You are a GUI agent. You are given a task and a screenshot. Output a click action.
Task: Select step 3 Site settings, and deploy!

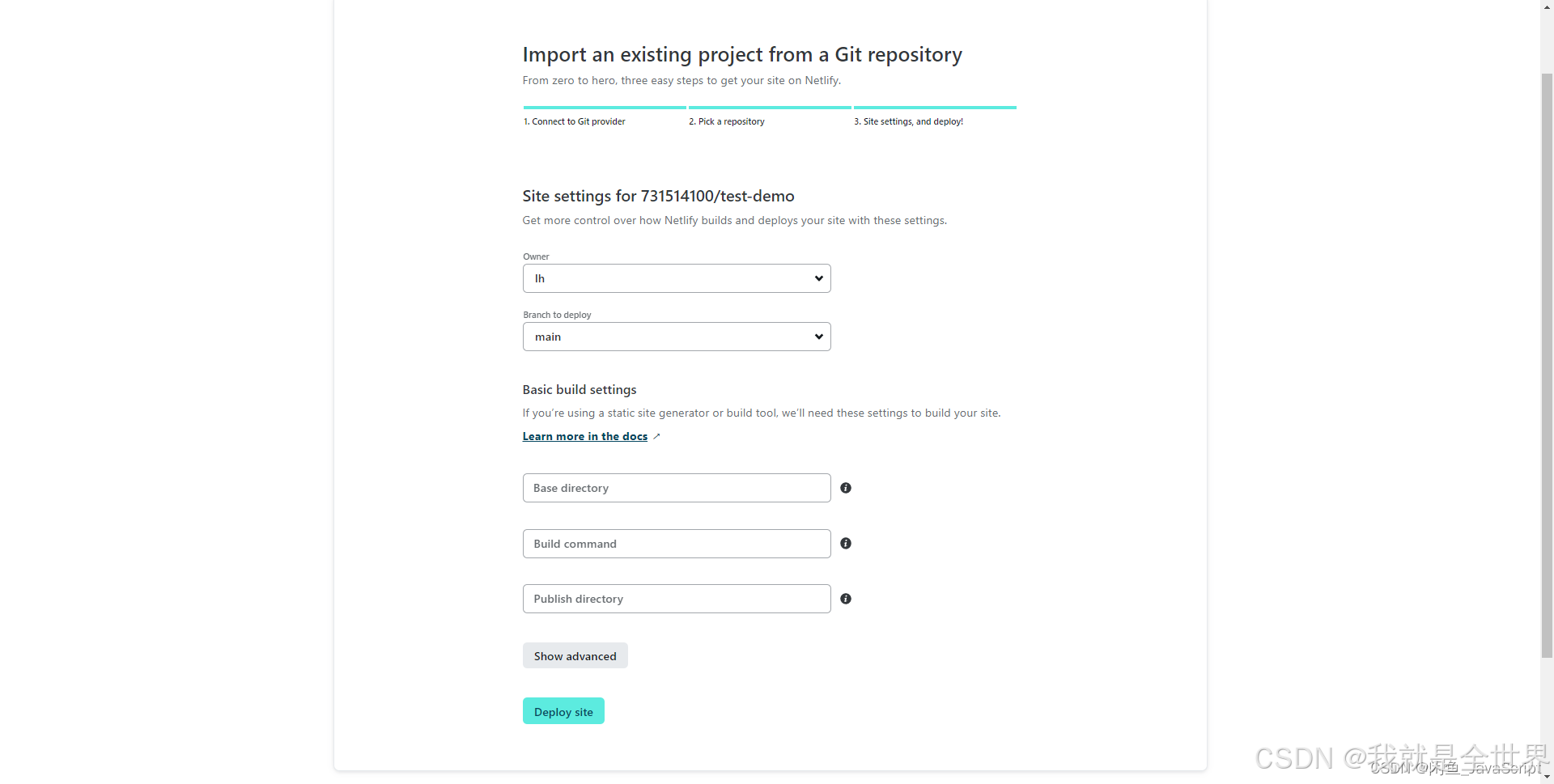coord(909,121)
